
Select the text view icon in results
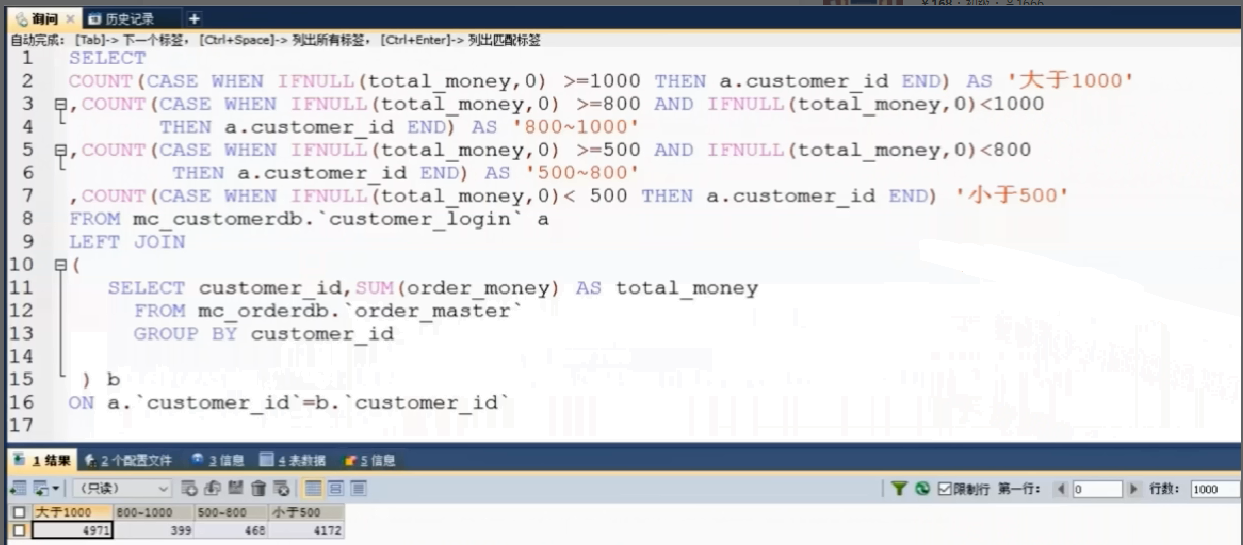(x=359, y=489)
